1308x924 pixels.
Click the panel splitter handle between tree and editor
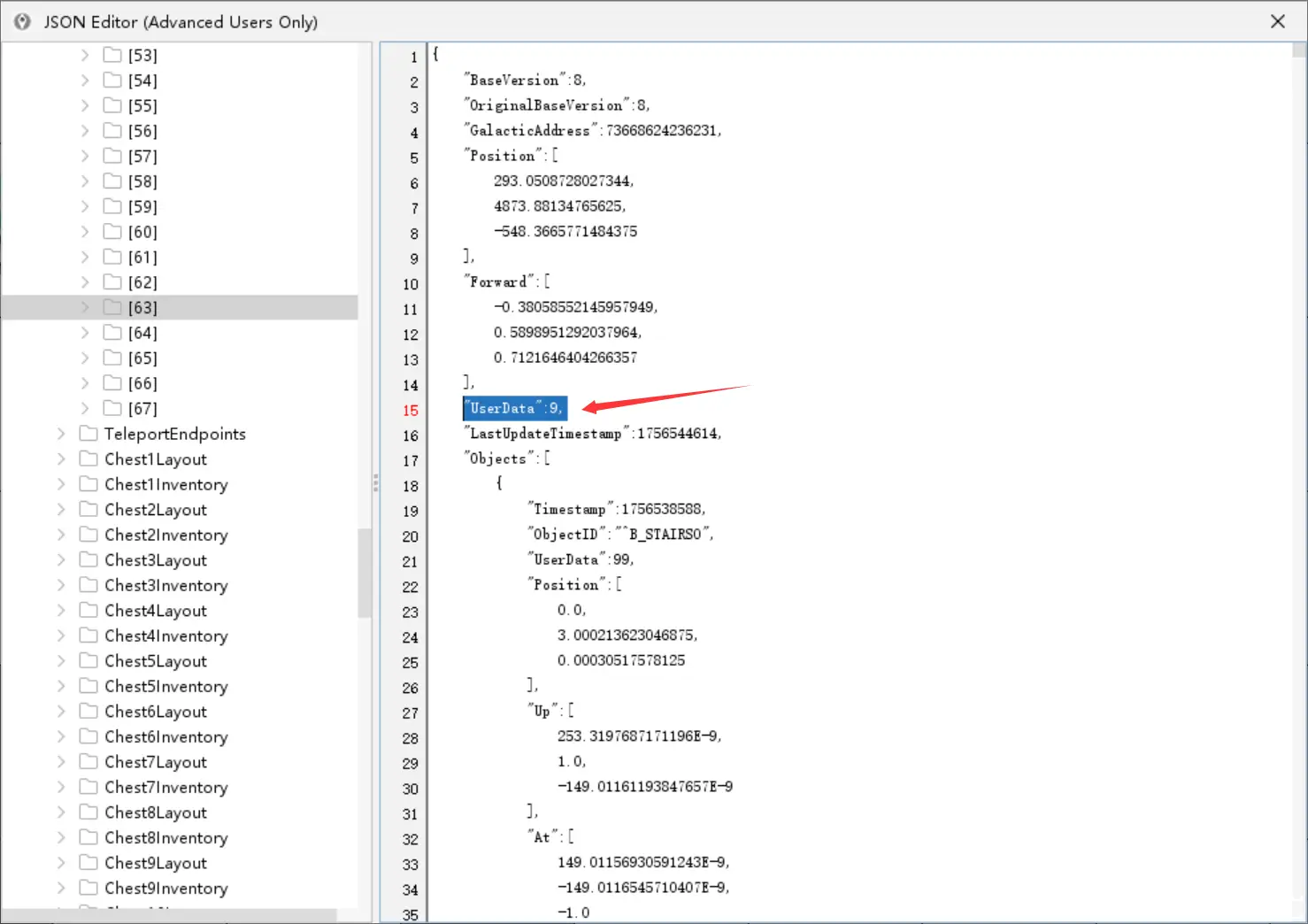coord(376,482)
